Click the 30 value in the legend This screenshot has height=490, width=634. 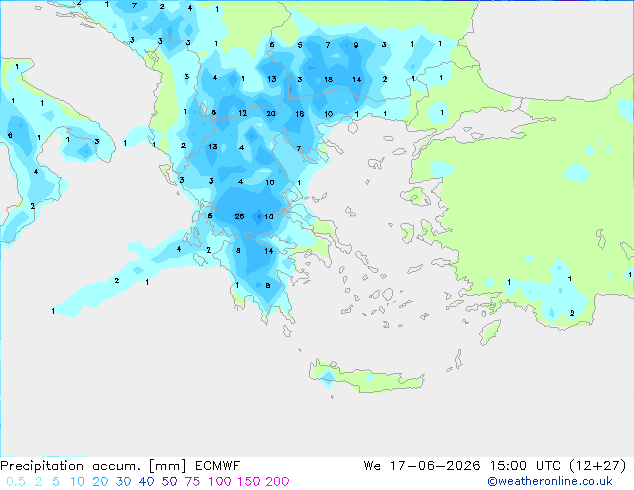click(123, 482)
